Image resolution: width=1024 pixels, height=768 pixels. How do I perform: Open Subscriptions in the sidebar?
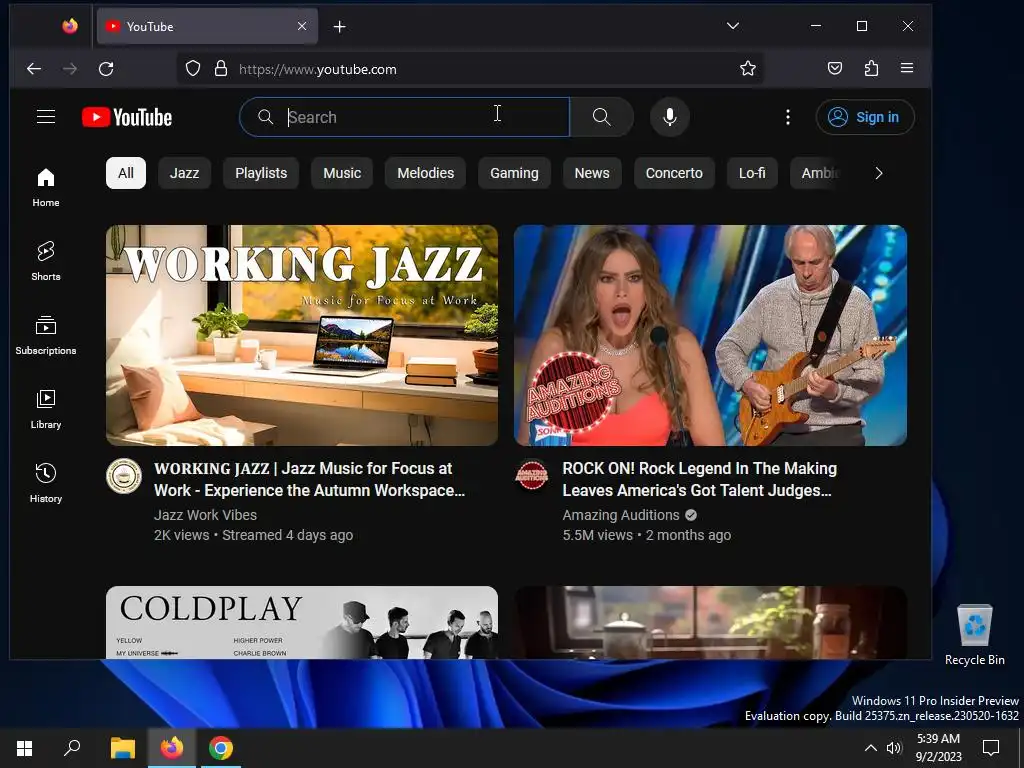point(46,335)
